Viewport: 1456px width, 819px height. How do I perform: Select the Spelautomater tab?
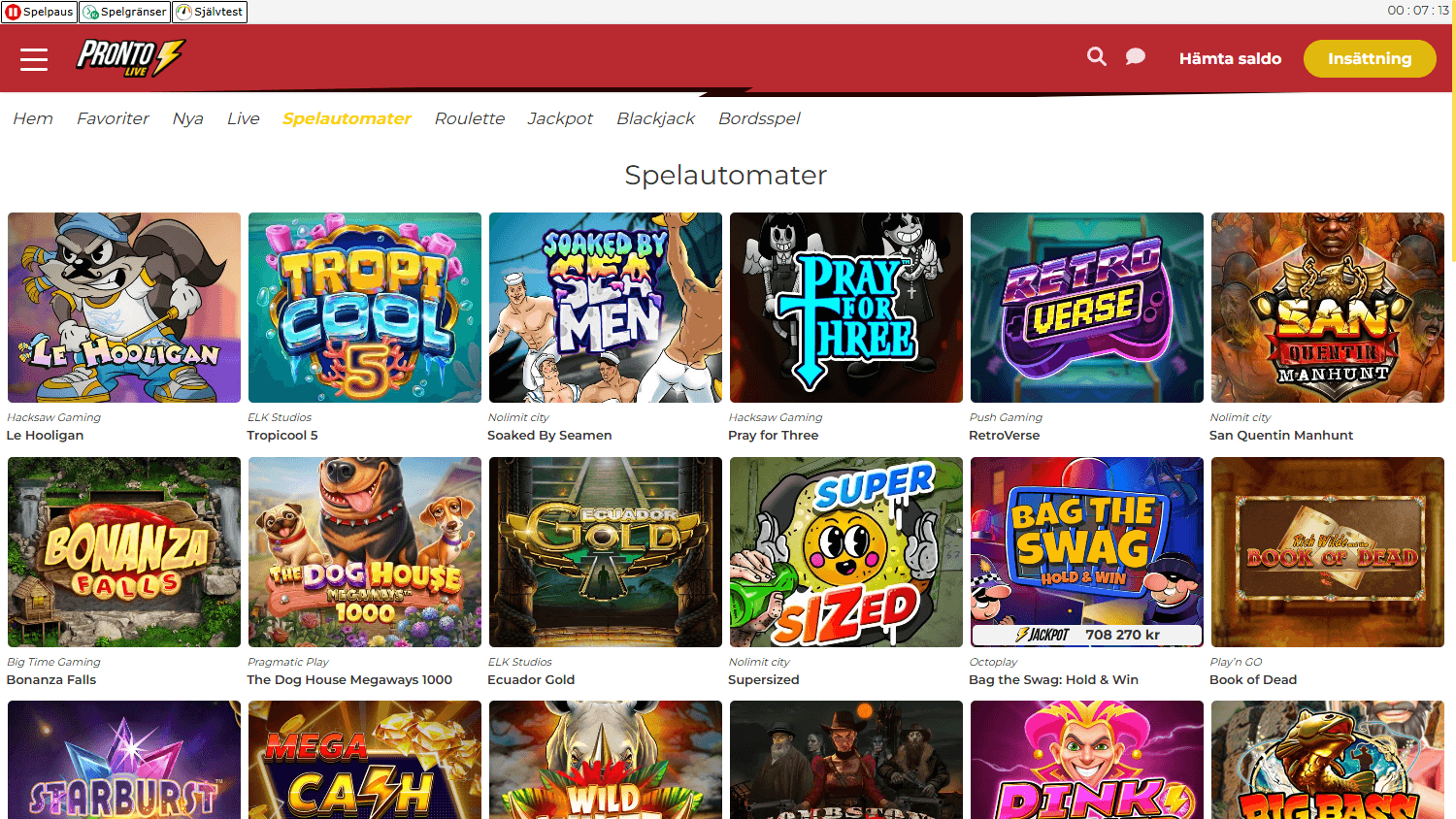pyautogui.click(x=347, y=118)
